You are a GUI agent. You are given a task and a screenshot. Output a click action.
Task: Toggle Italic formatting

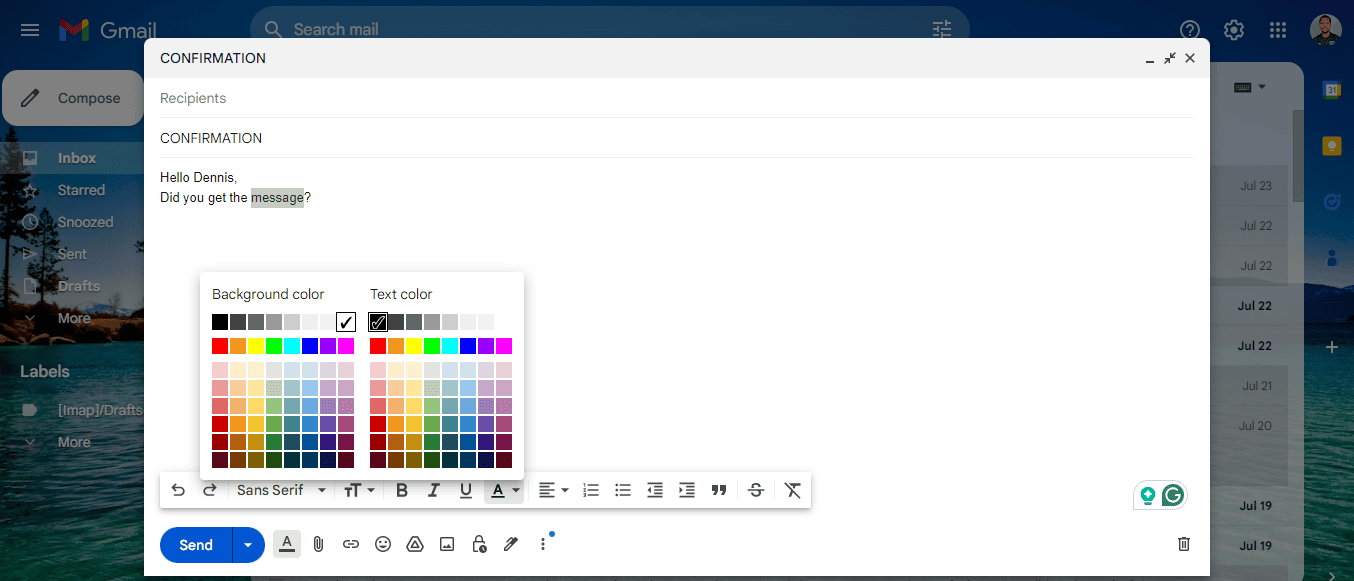coord(434,490)
